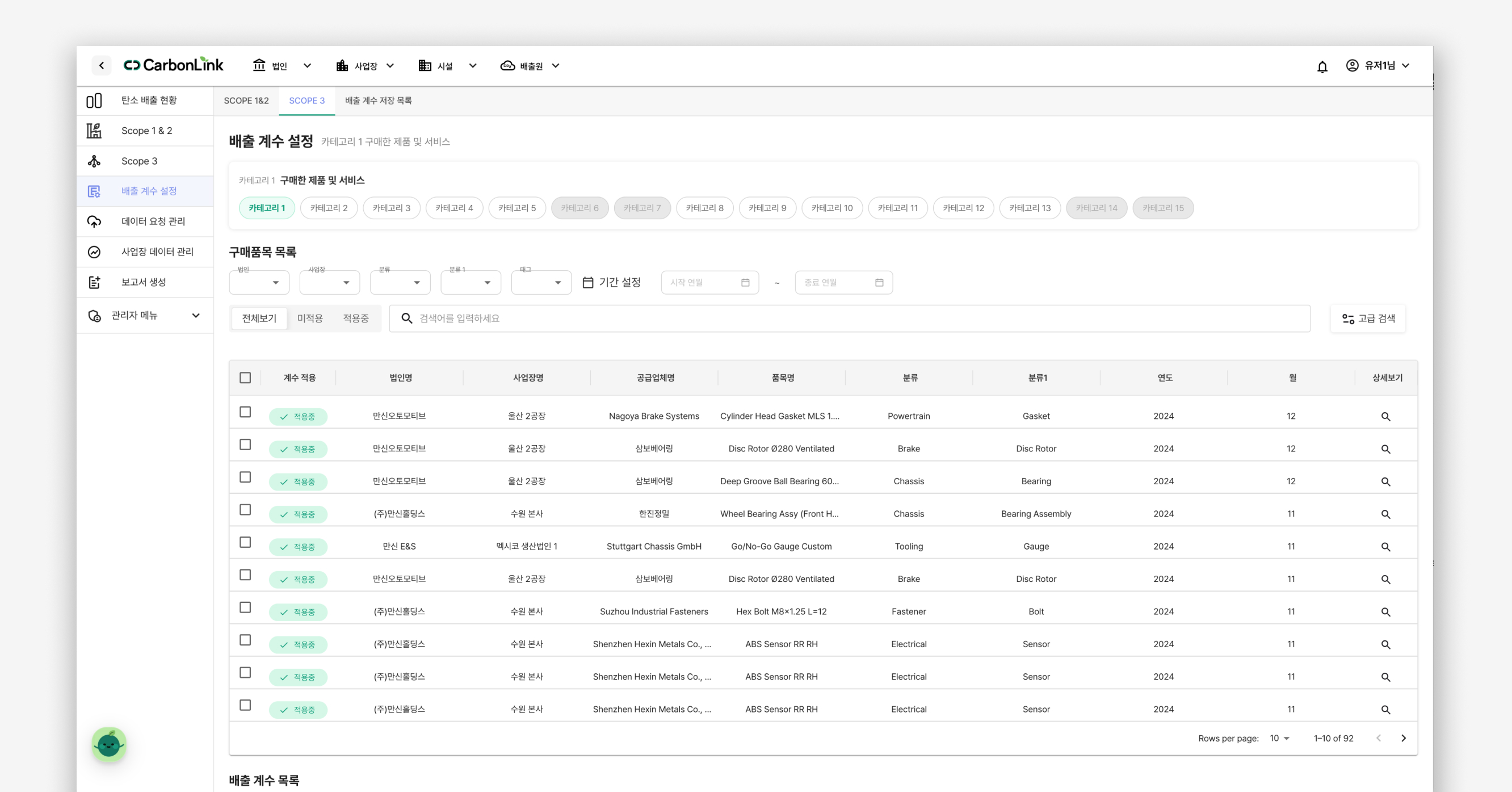Click the 사업장 데이터 관리 chart icon

pyautogui.click(x=94, y=252)
